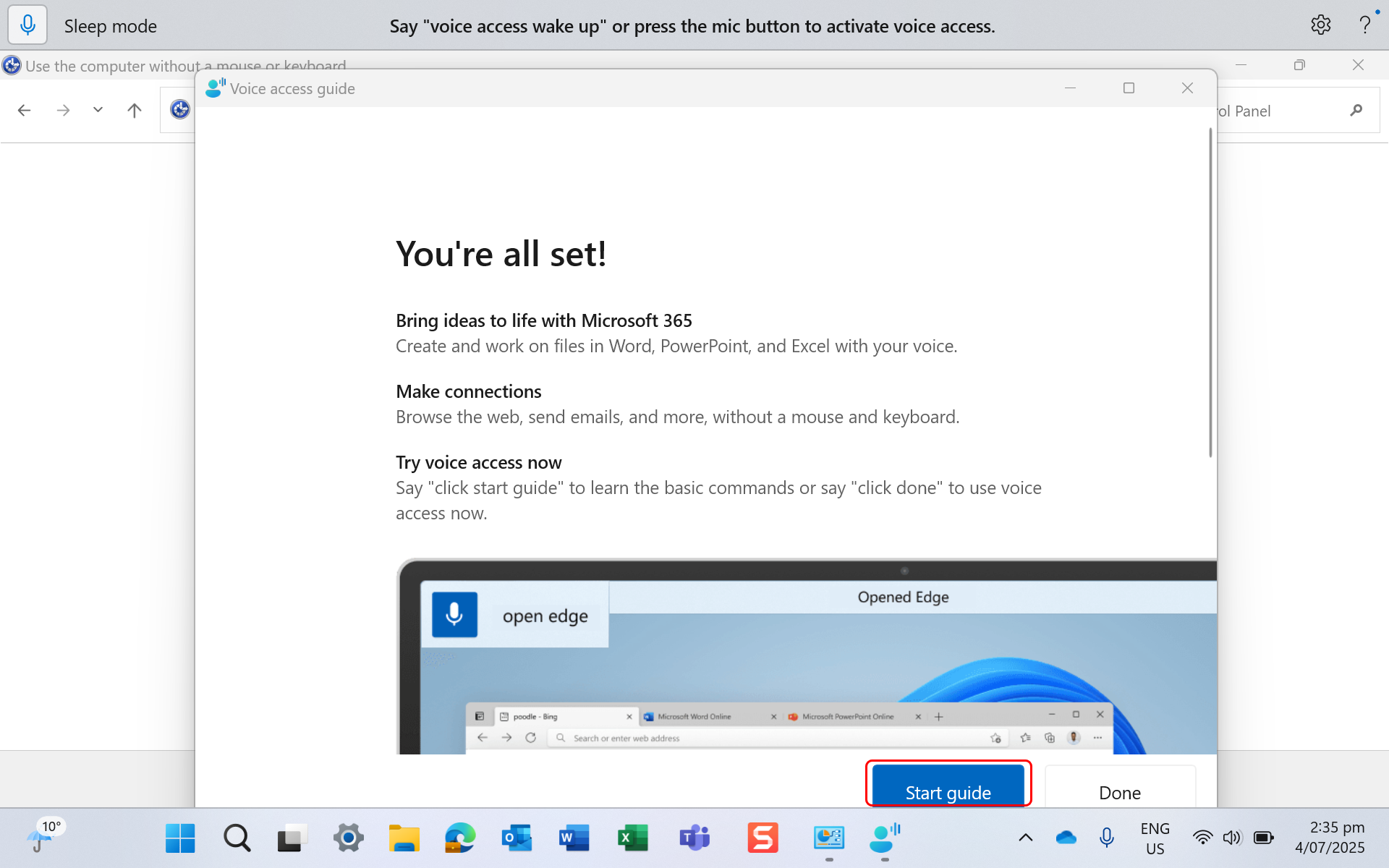Open voice access settings gear
Screen dimensions: 1389x868
tap(1320, 25)
